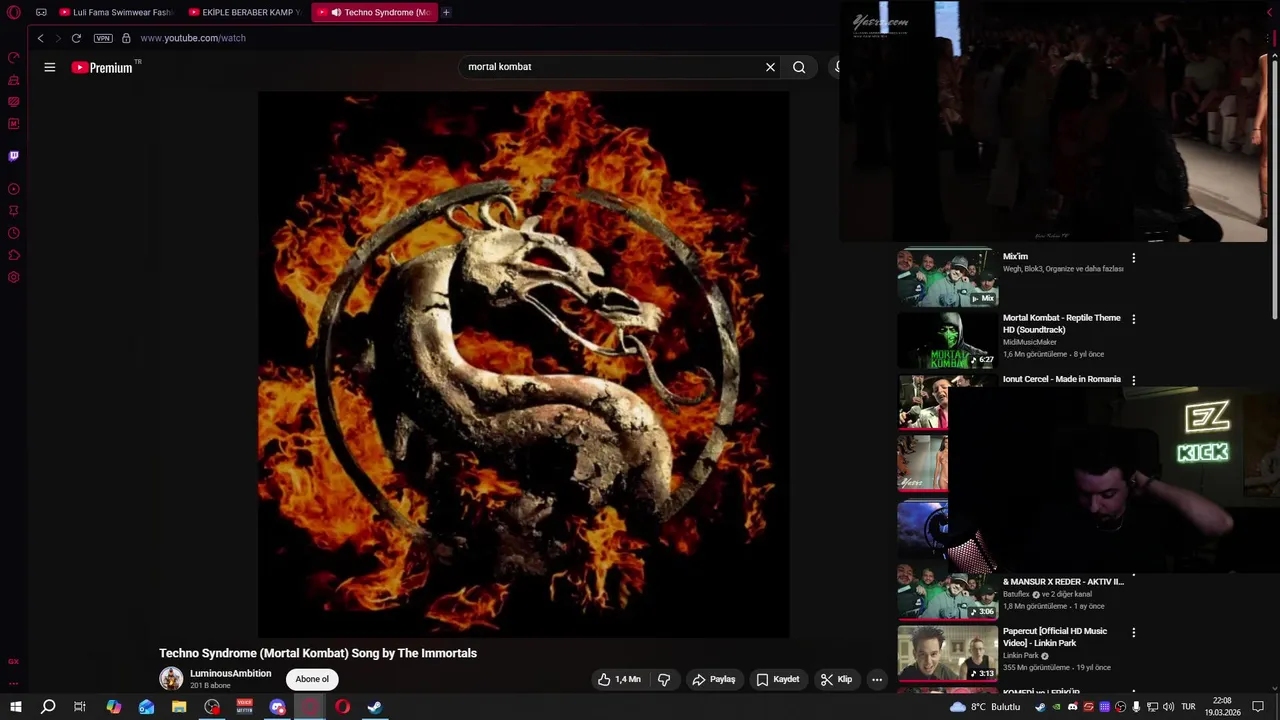Share video with Paylaş button
1280x720 pixels.
713,679
